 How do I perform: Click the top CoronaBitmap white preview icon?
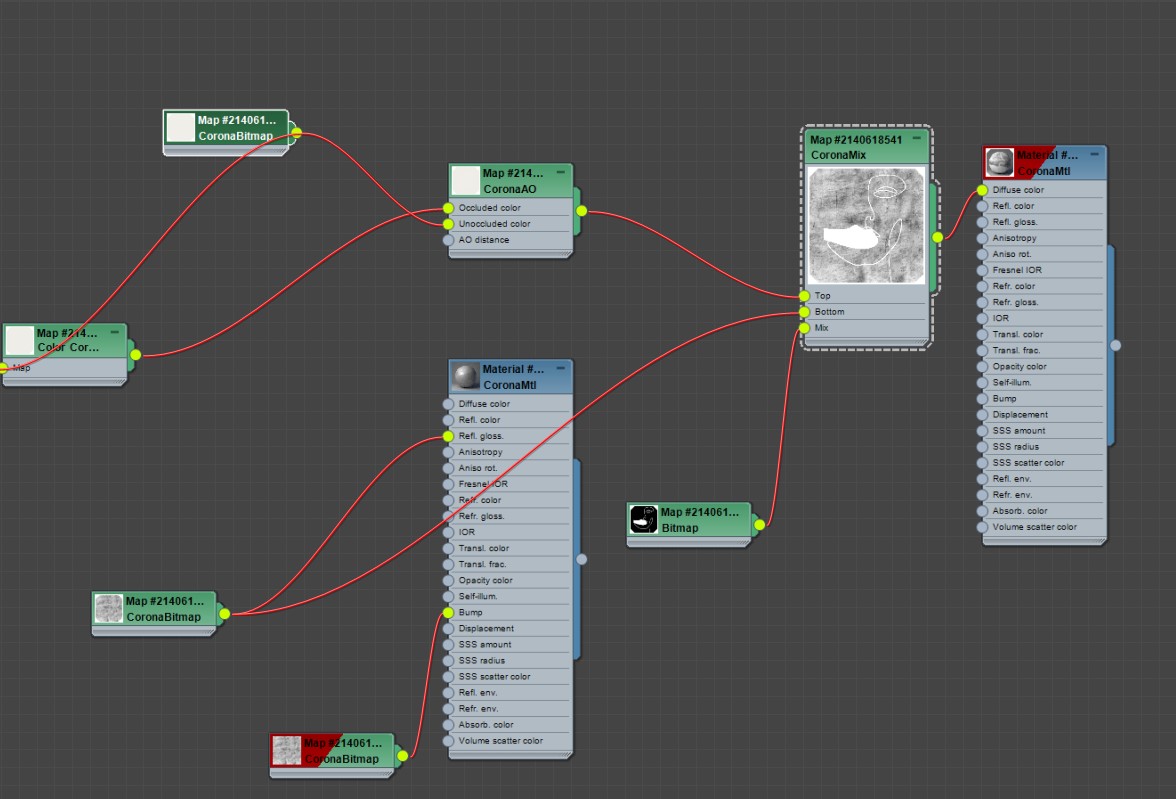tap(181, 128)
